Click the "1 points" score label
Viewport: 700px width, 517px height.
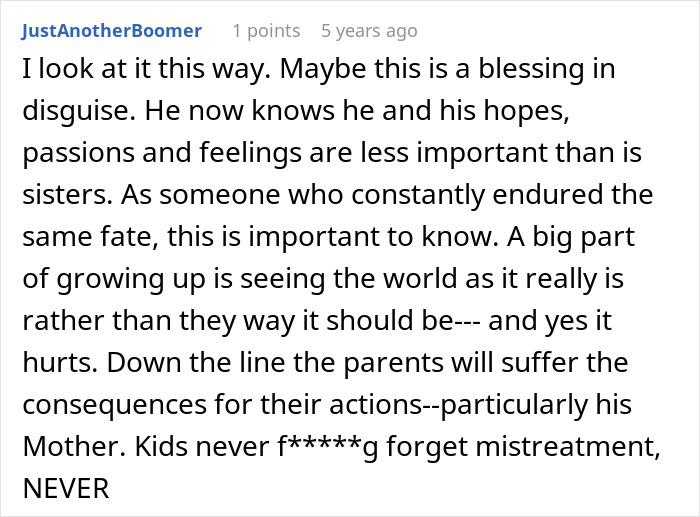coord(266,31)
